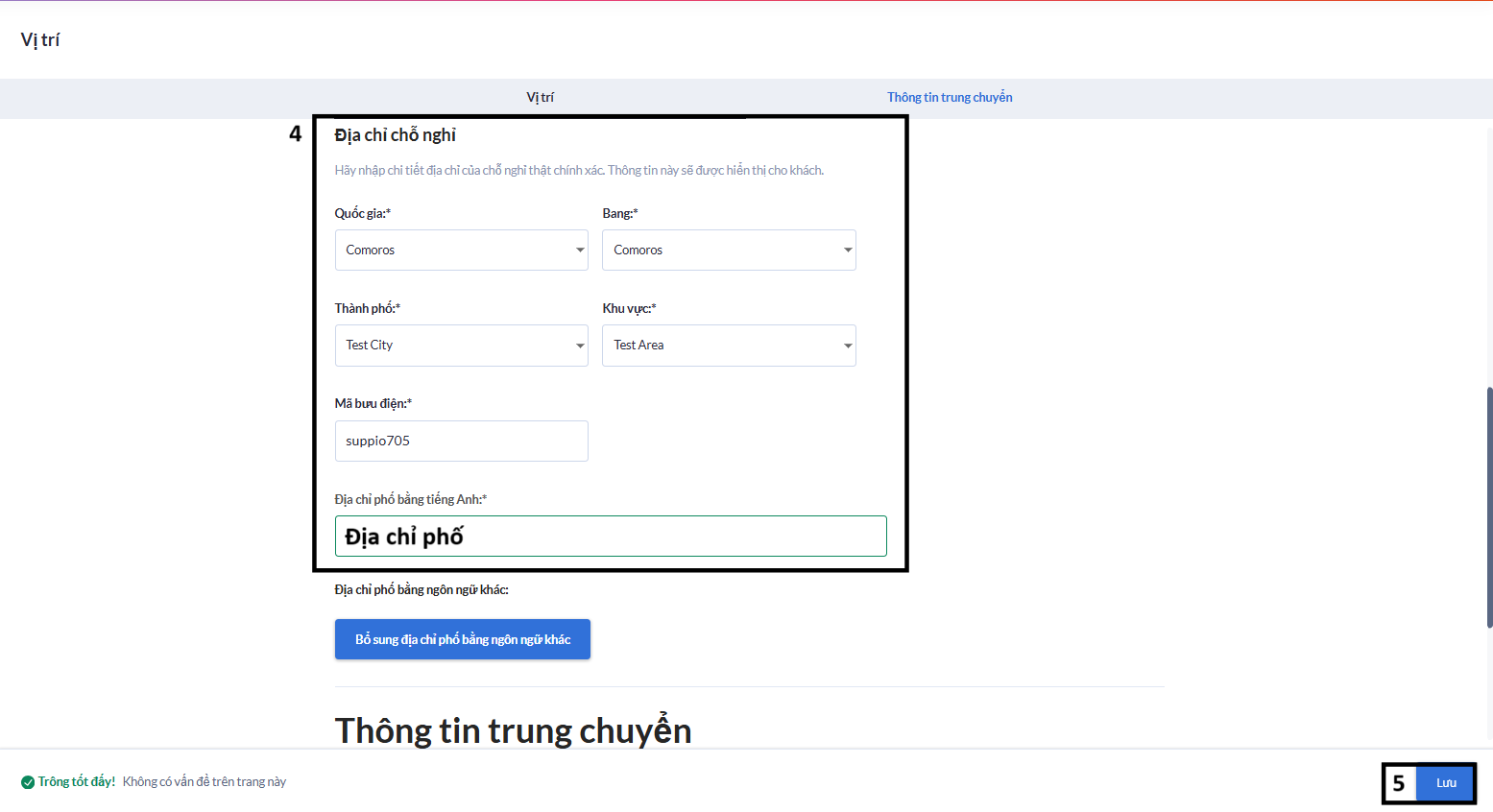Click the Địa chỉ chỗ nghỉ heading
This screenshot has height=812, width=1493.
tap(396, 135)
